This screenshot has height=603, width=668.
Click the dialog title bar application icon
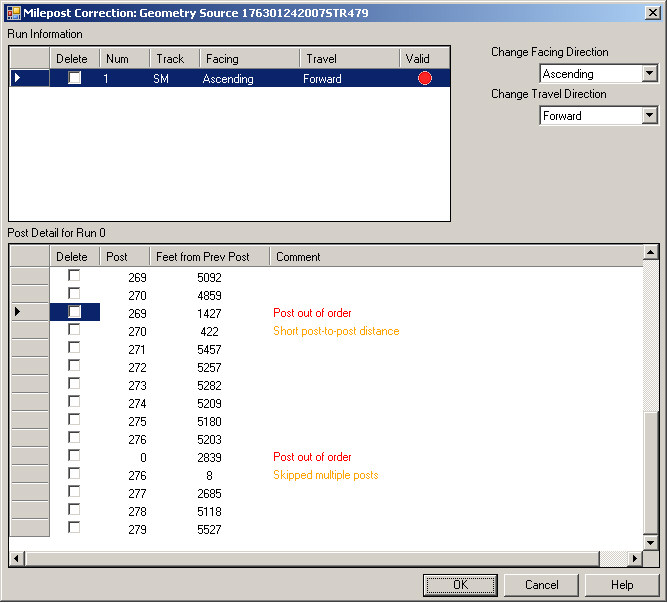point(13,12)
